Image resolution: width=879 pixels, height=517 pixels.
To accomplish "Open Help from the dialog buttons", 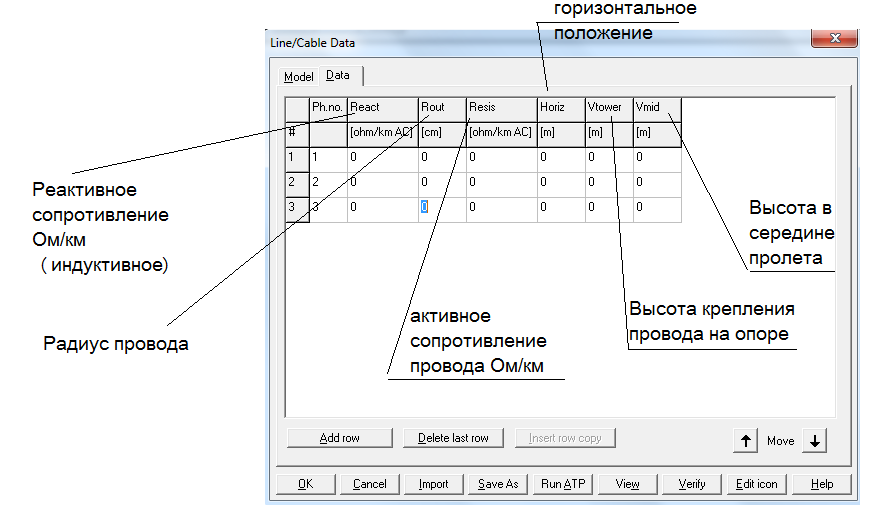I will coord(822,484).
